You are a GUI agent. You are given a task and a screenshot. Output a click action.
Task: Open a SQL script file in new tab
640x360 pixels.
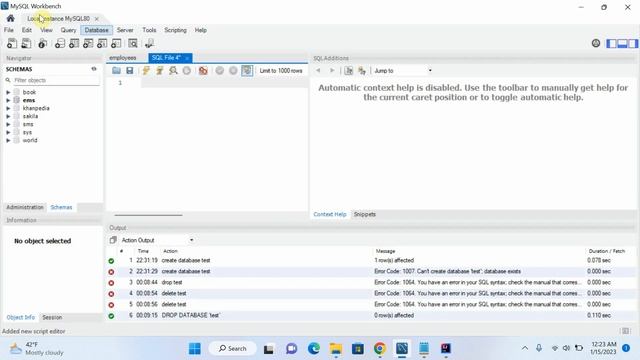click(x=26, y=43)
